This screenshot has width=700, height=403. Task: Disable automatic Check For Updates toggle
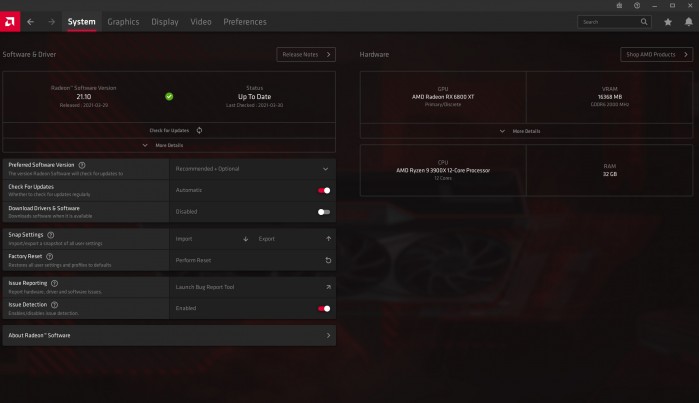coord(324,190)
